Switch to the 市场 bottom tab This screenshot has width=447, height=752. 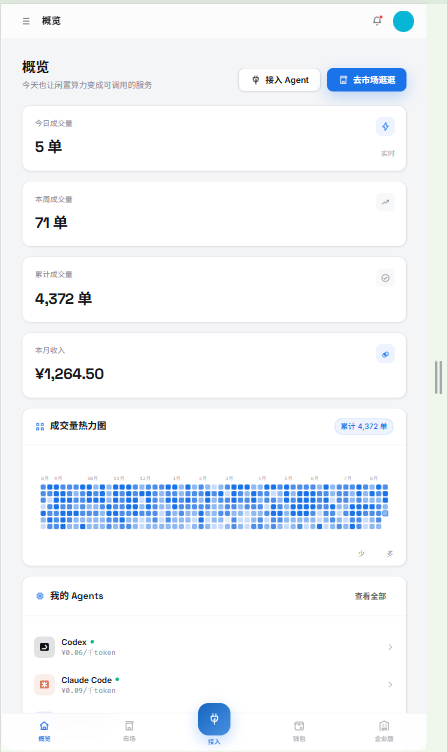click(129, 730)
